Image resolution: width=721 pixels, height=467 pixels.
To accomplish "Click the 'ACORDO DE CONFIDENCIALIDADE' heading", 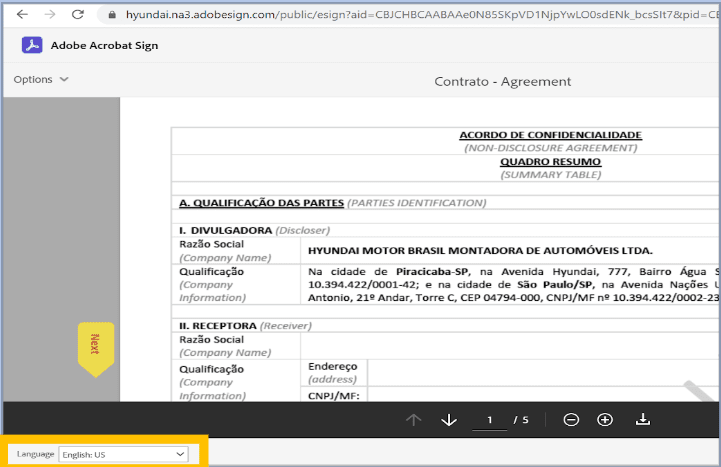I will tap(550, 135).
